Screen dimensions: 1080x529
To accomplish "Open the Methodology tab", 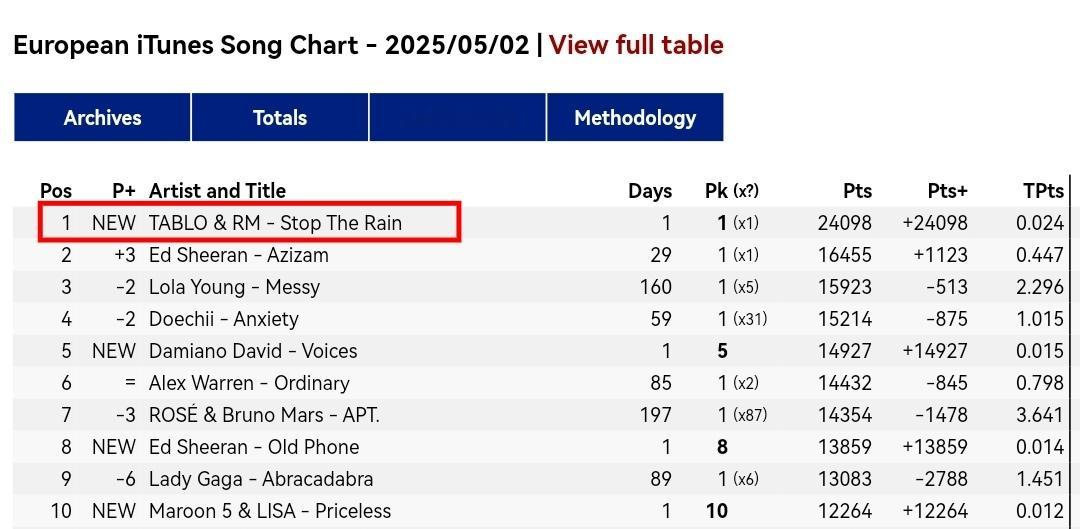I will [x=635, y=117].
